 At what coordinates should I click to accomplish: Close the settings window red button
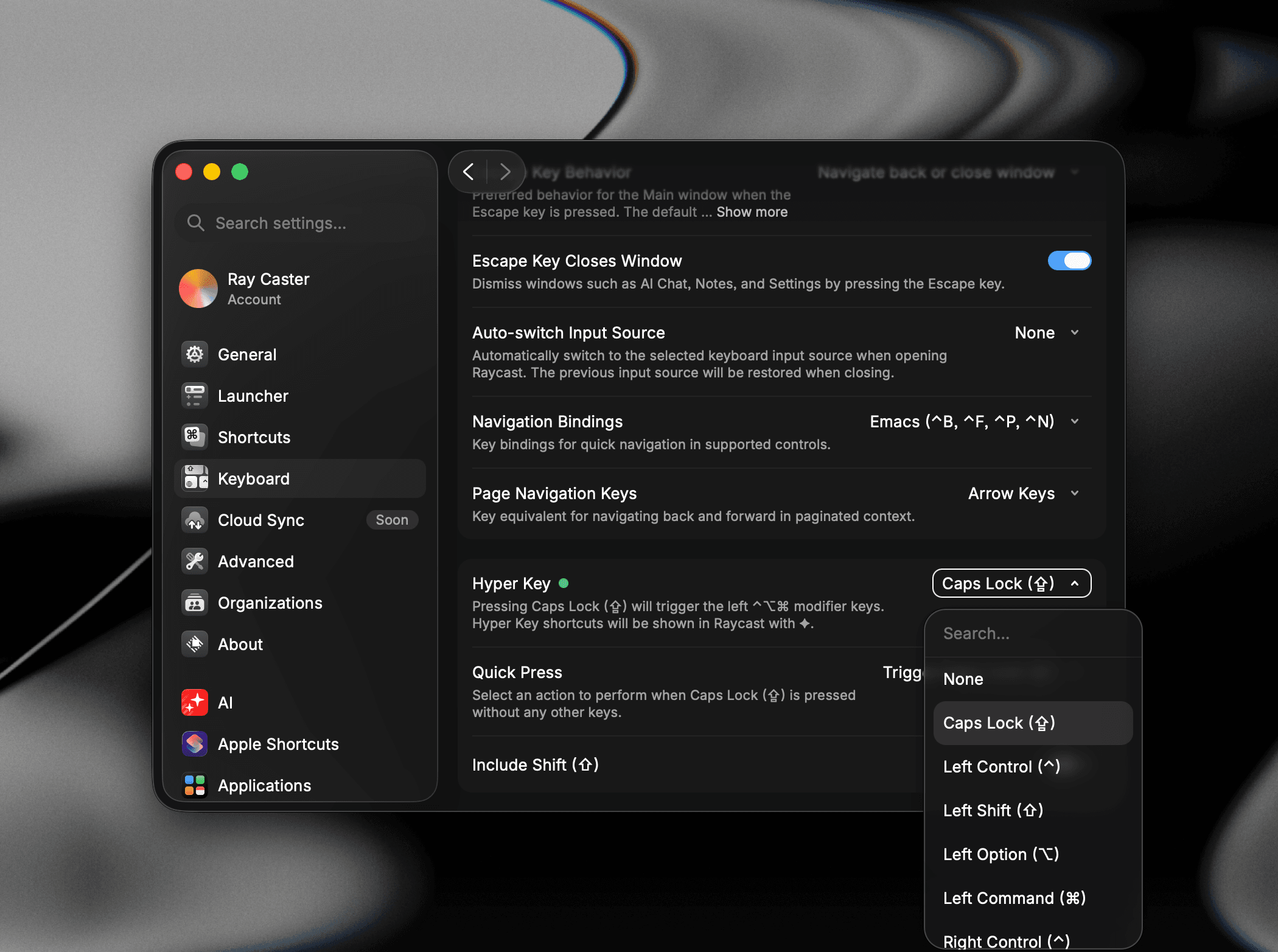point(184,172)
